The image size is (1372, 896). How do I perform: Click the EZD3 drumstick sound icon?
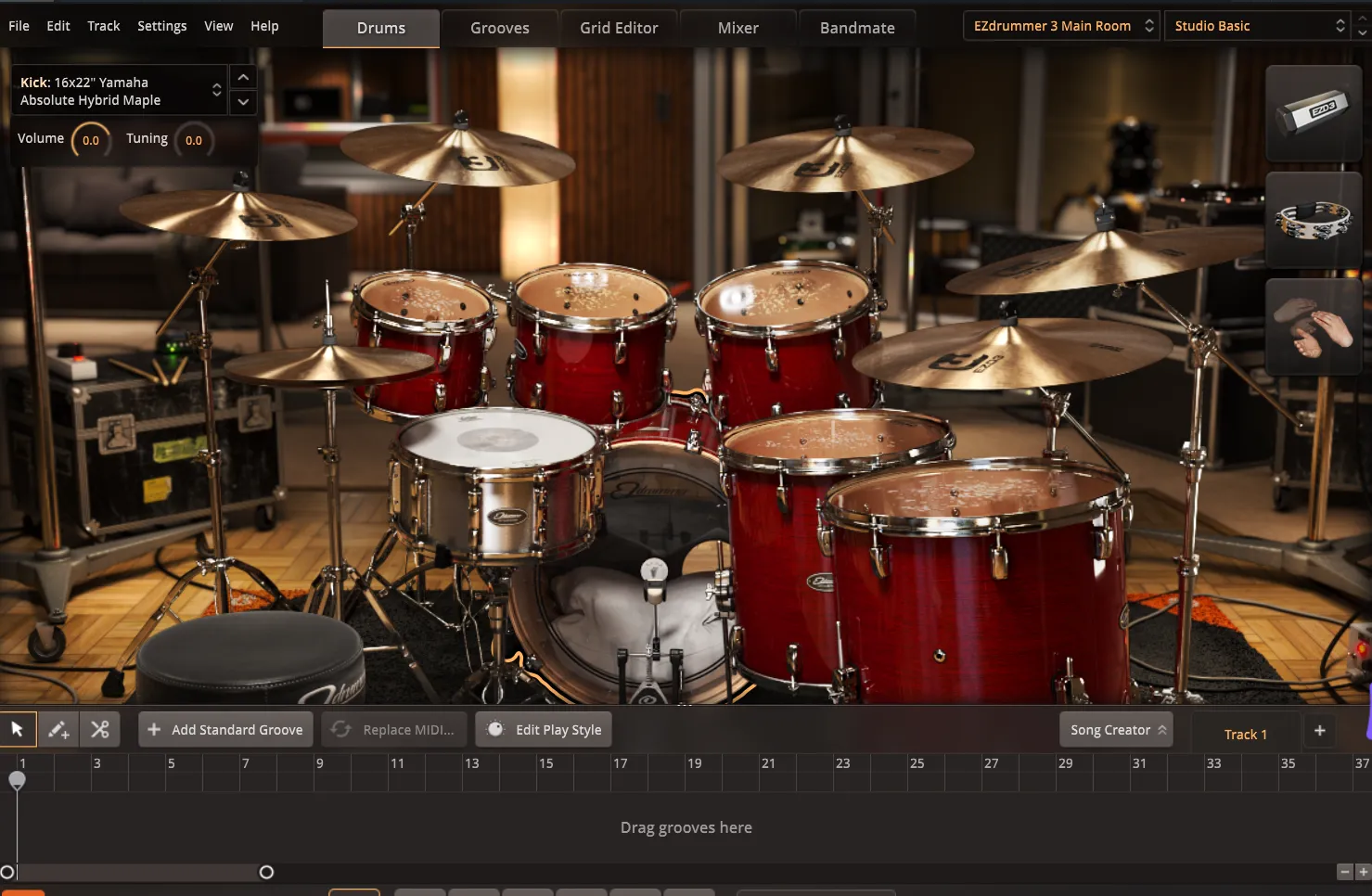tap(1314, 113)
